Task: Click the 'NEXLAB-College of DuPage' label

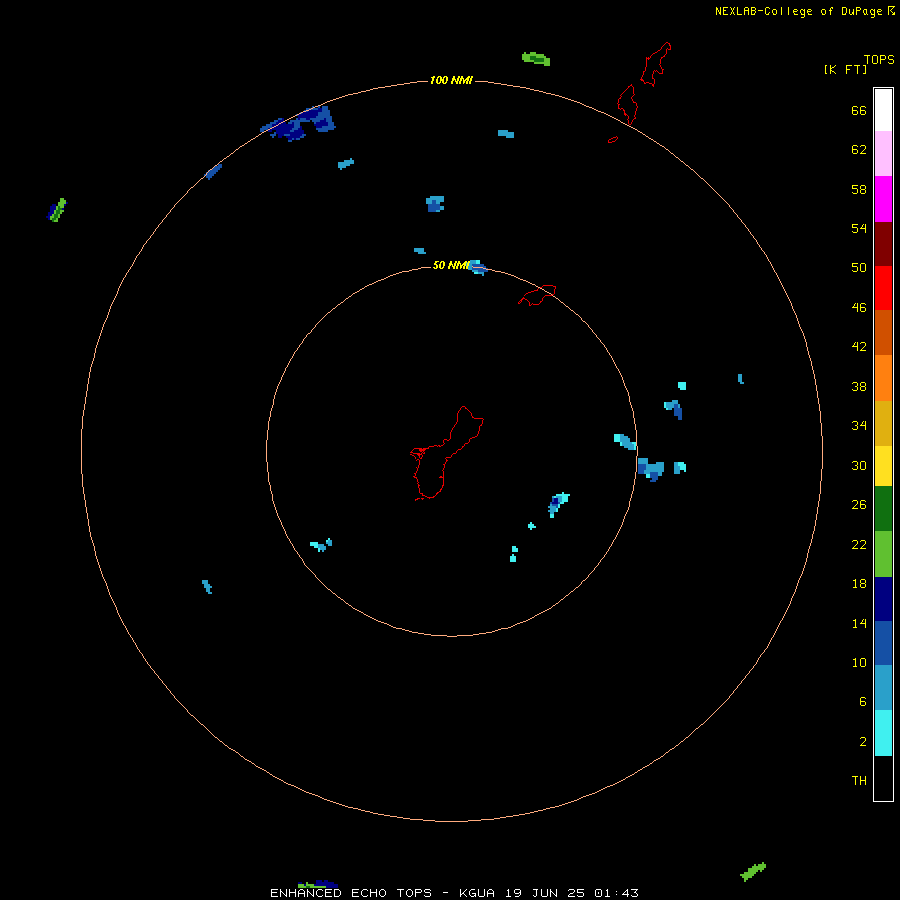Action: (x=798, y=11)
